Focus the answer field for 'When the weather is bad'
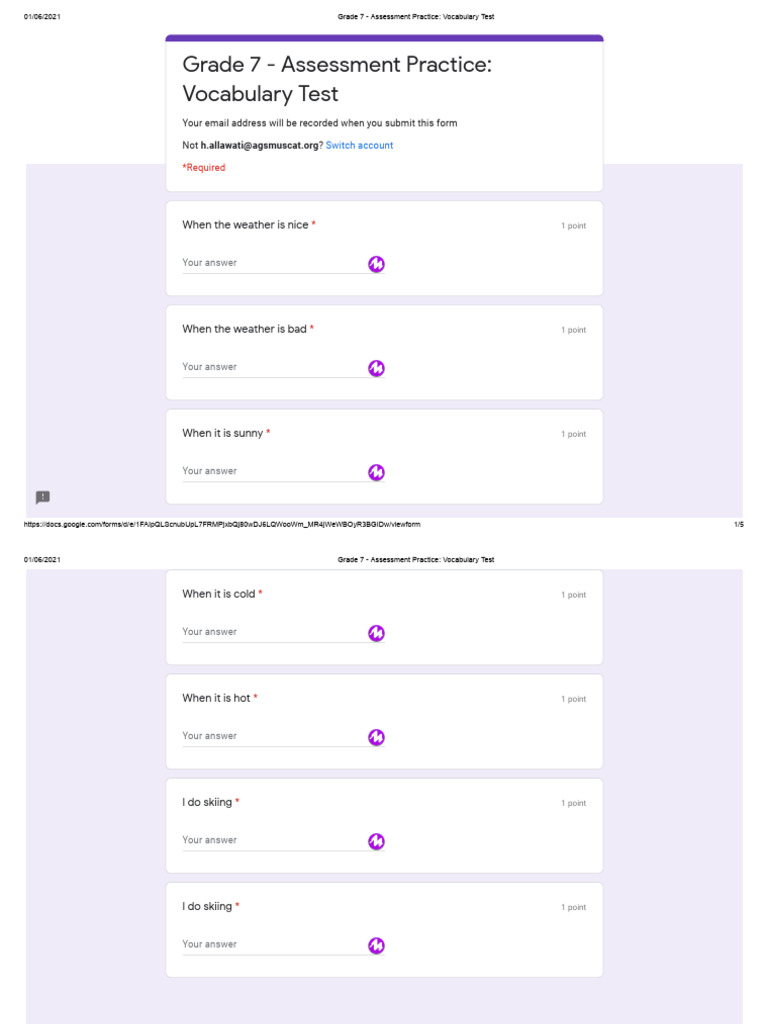Screen dimensions: 768x1024 pos(272,367)
